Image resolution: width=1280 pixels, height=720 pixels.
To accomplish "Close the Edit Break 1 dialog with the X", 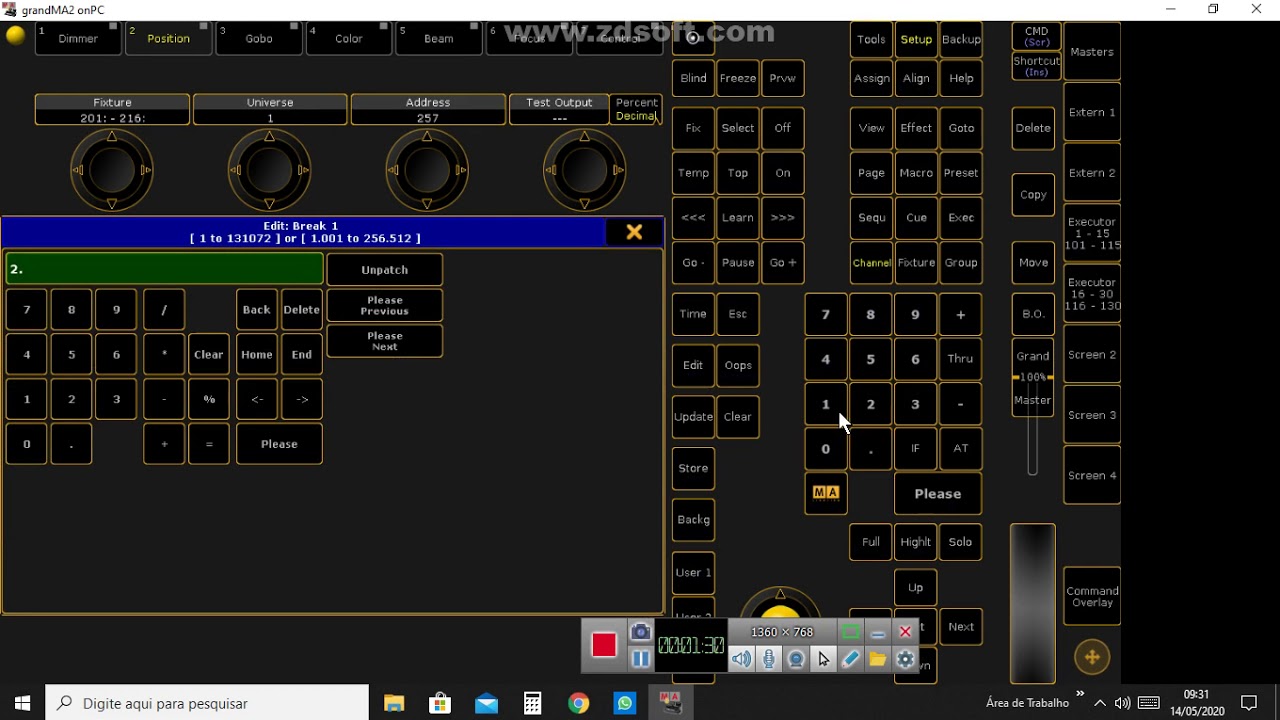I will pyautogui.click(x=634, y=232).
